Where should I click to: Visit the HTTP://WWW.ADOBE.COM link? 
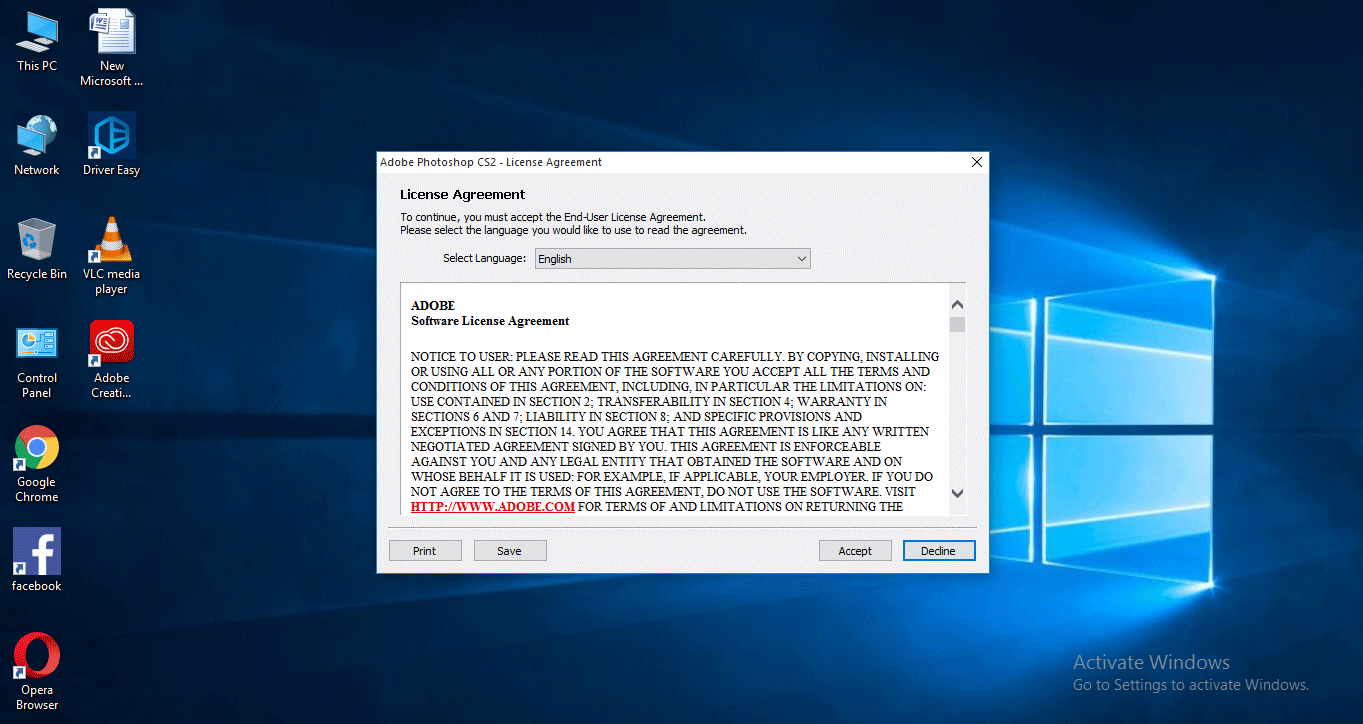(492, 506)
